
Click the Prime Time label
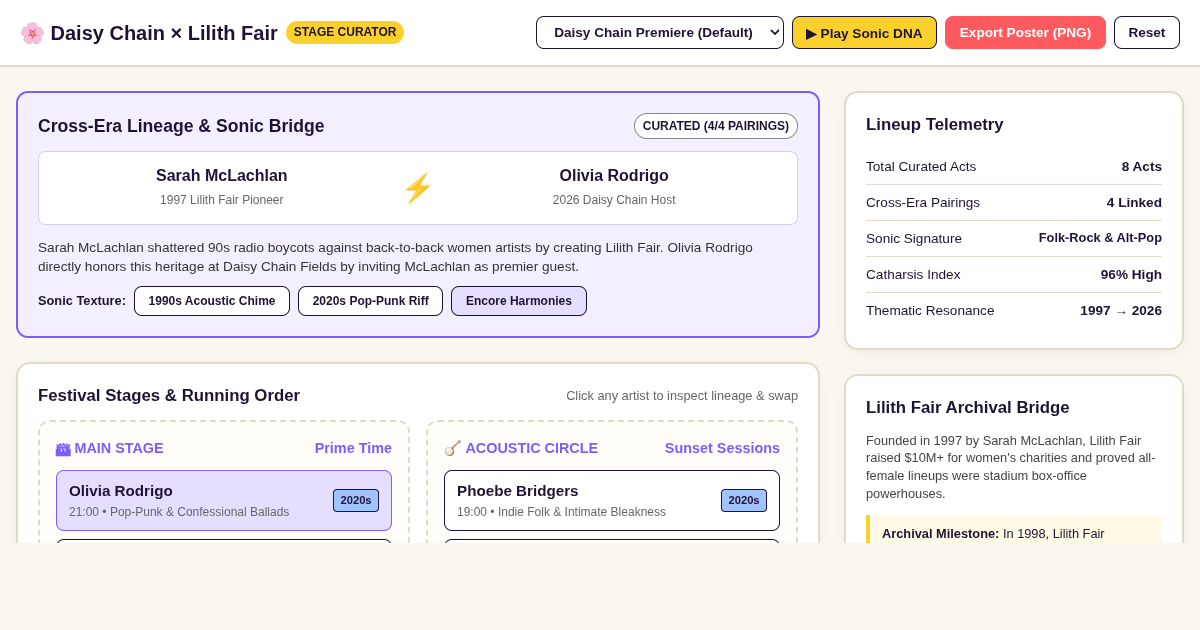(353, 448)
